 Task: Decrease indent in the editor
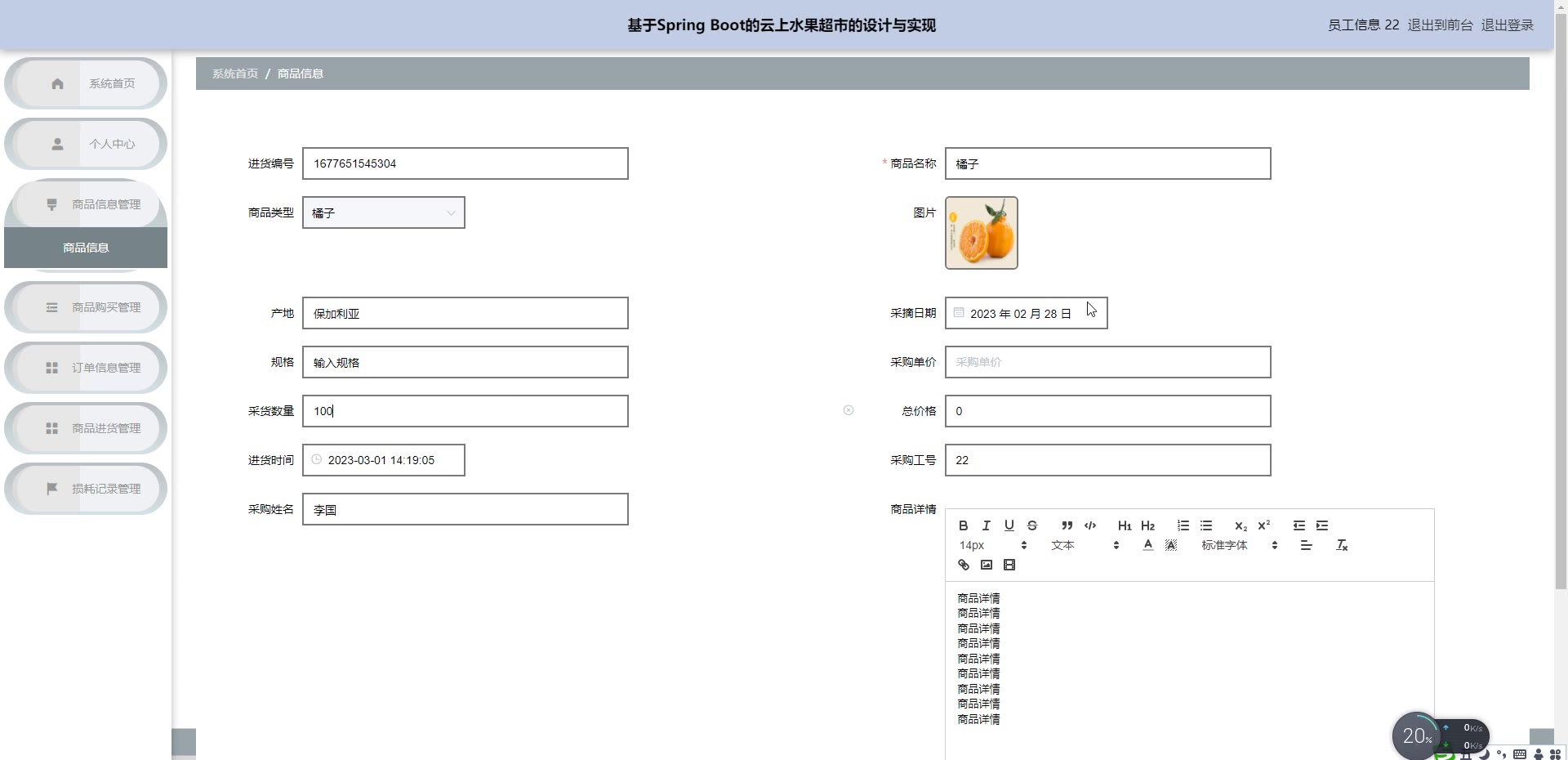pyautogui.click(x=1298, y=525)
